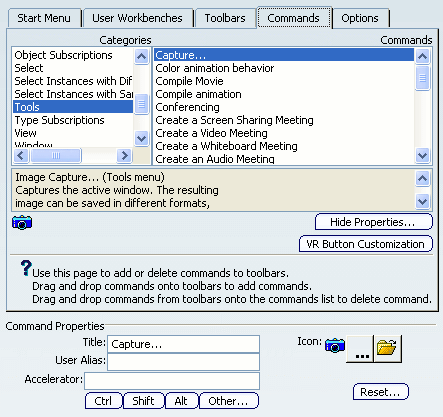Click the Commands list vertical scrollbar thumb
Screen dimensions: 443x417
[422, 78]
